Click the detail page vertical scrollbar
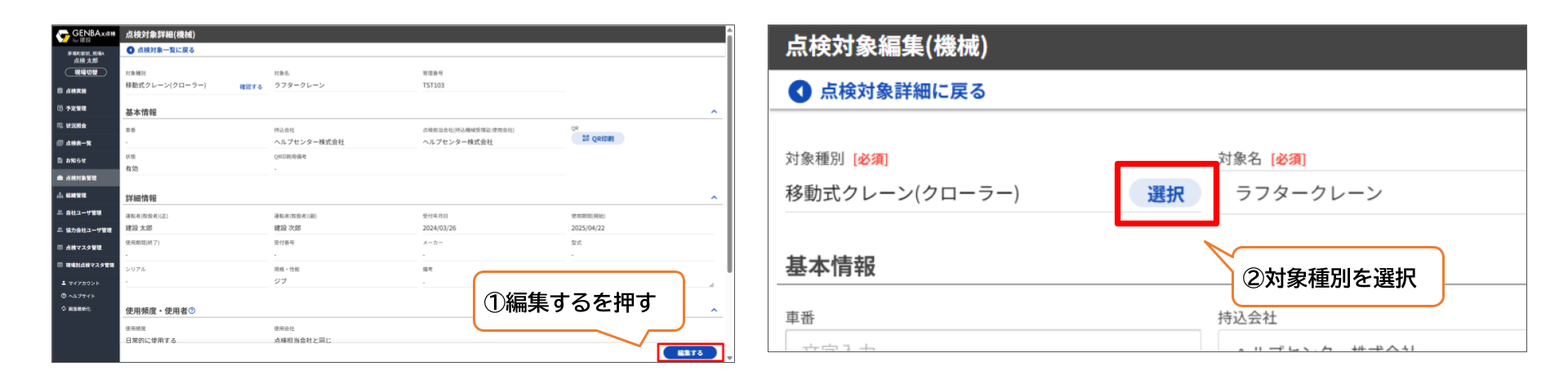Viewport: 1568px width, 380px height. coord(729,155)
